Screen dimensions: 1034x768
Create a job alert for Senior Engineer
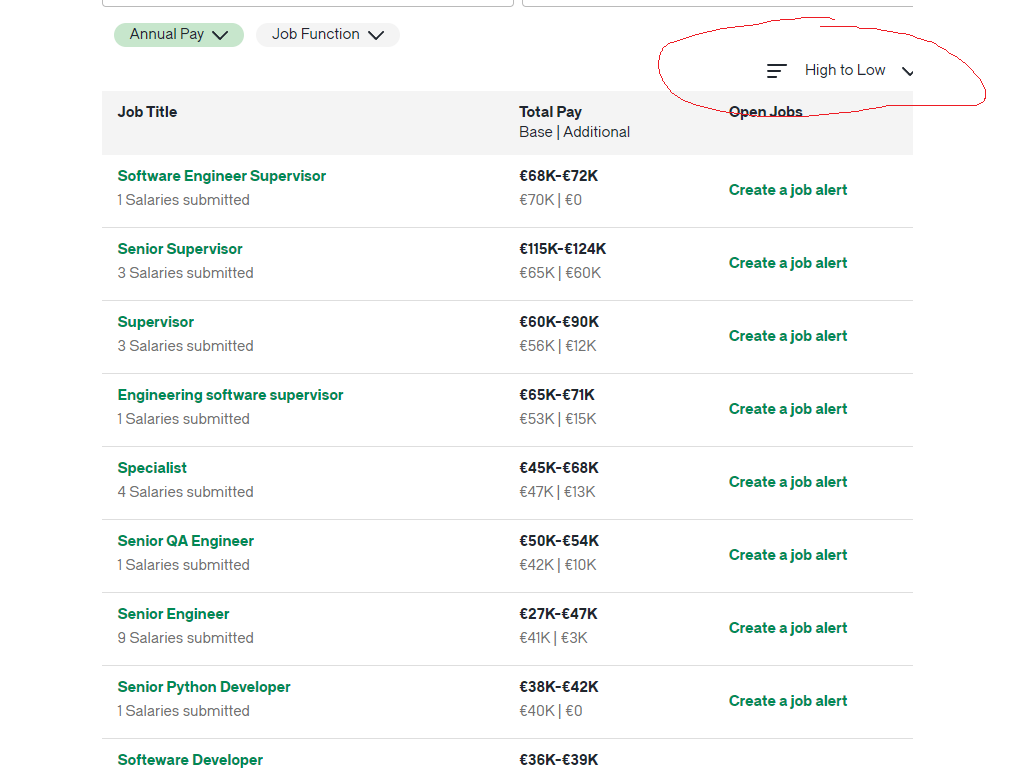point(788,628)
